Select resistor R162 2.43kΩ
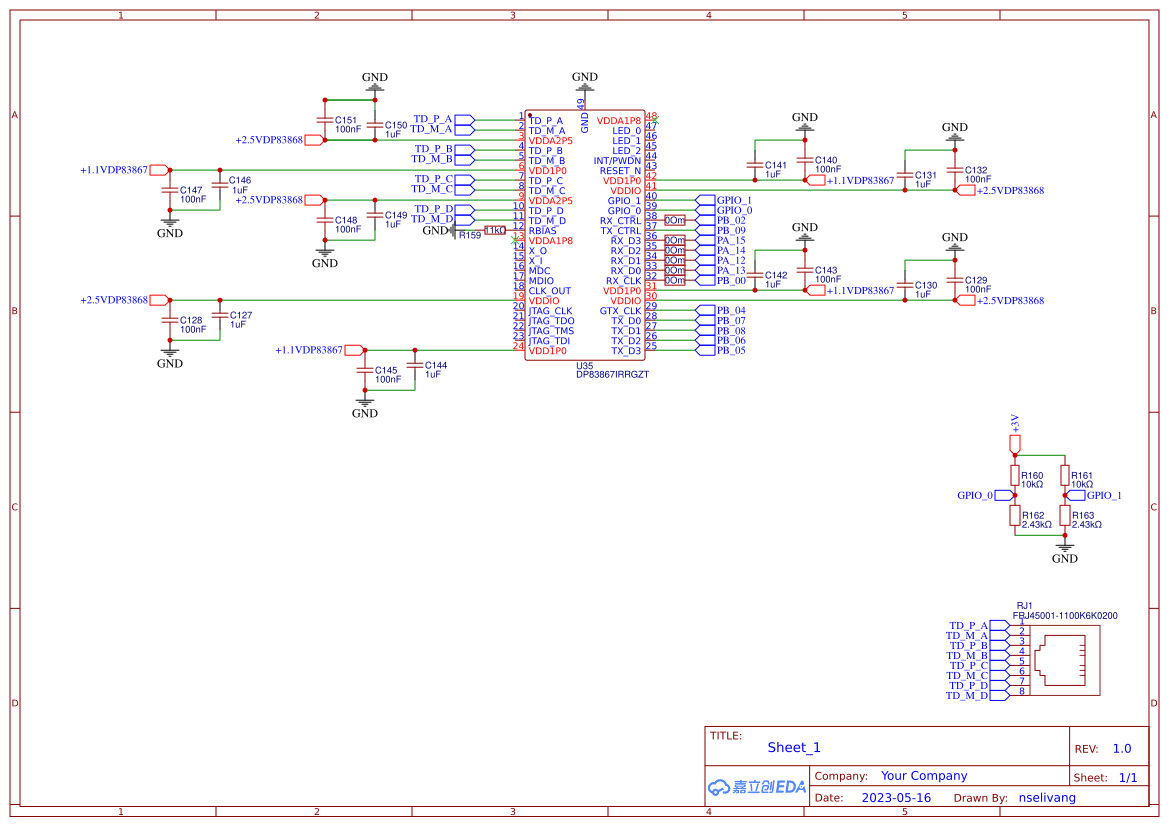Viewport: 1169px width, 827px height. [x=1015, y=516]
